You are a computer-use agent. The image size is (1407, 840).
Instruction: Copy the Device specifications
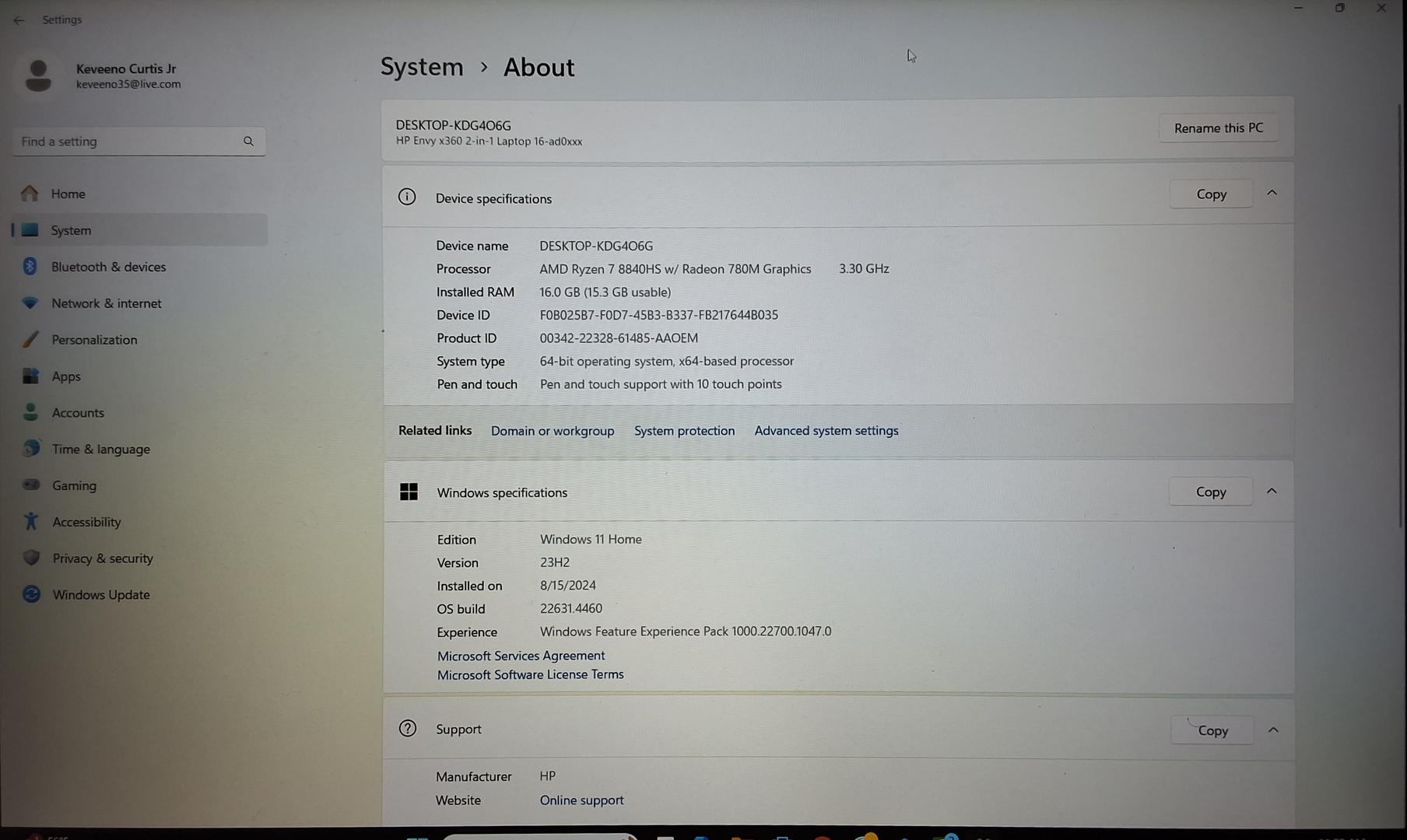[x=1211, y=194]
